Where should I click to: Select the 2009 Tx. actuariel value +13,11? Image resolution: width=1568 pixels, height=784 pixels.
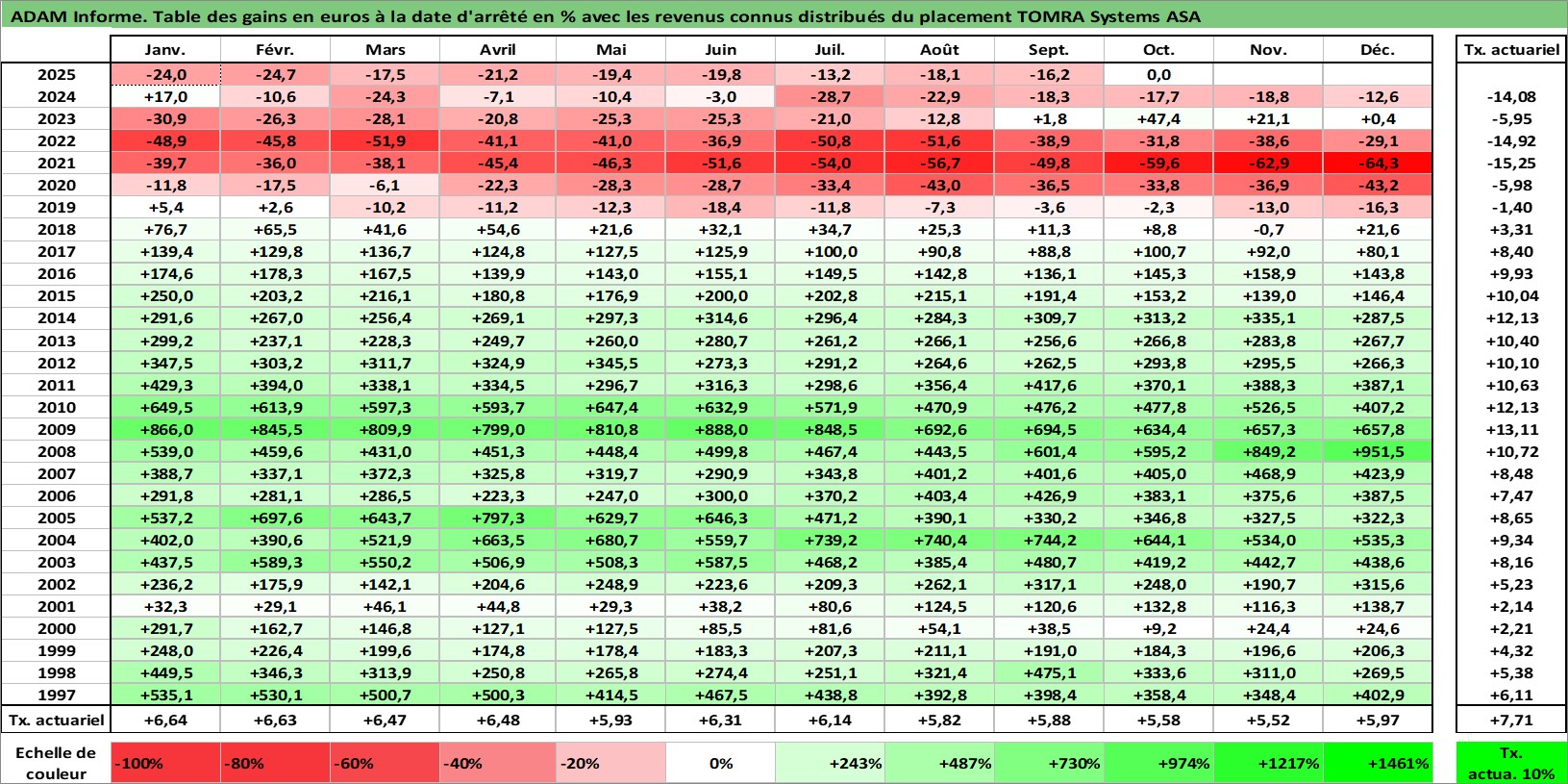pyautogui.click(x=1511, y=429)
